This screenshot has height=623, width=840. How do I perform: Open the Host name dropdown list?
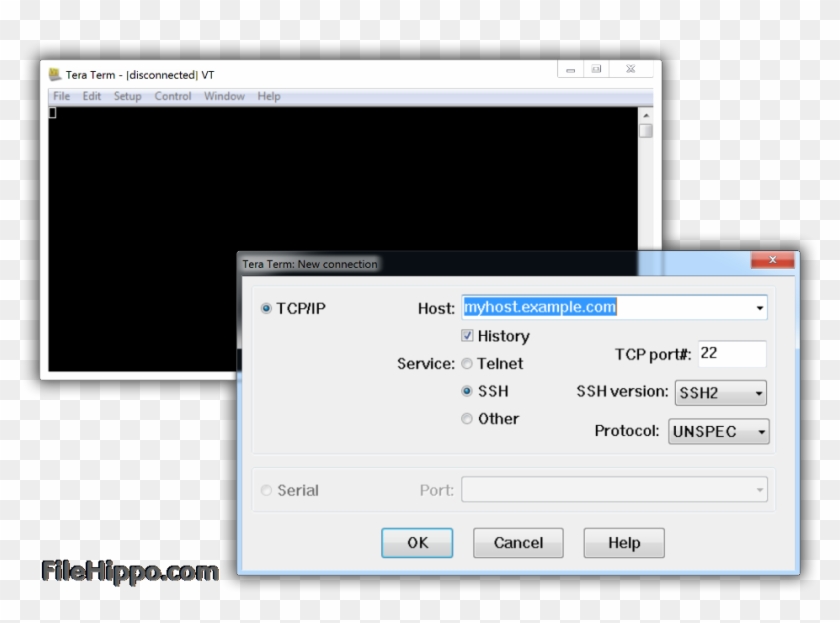[757, 308]
